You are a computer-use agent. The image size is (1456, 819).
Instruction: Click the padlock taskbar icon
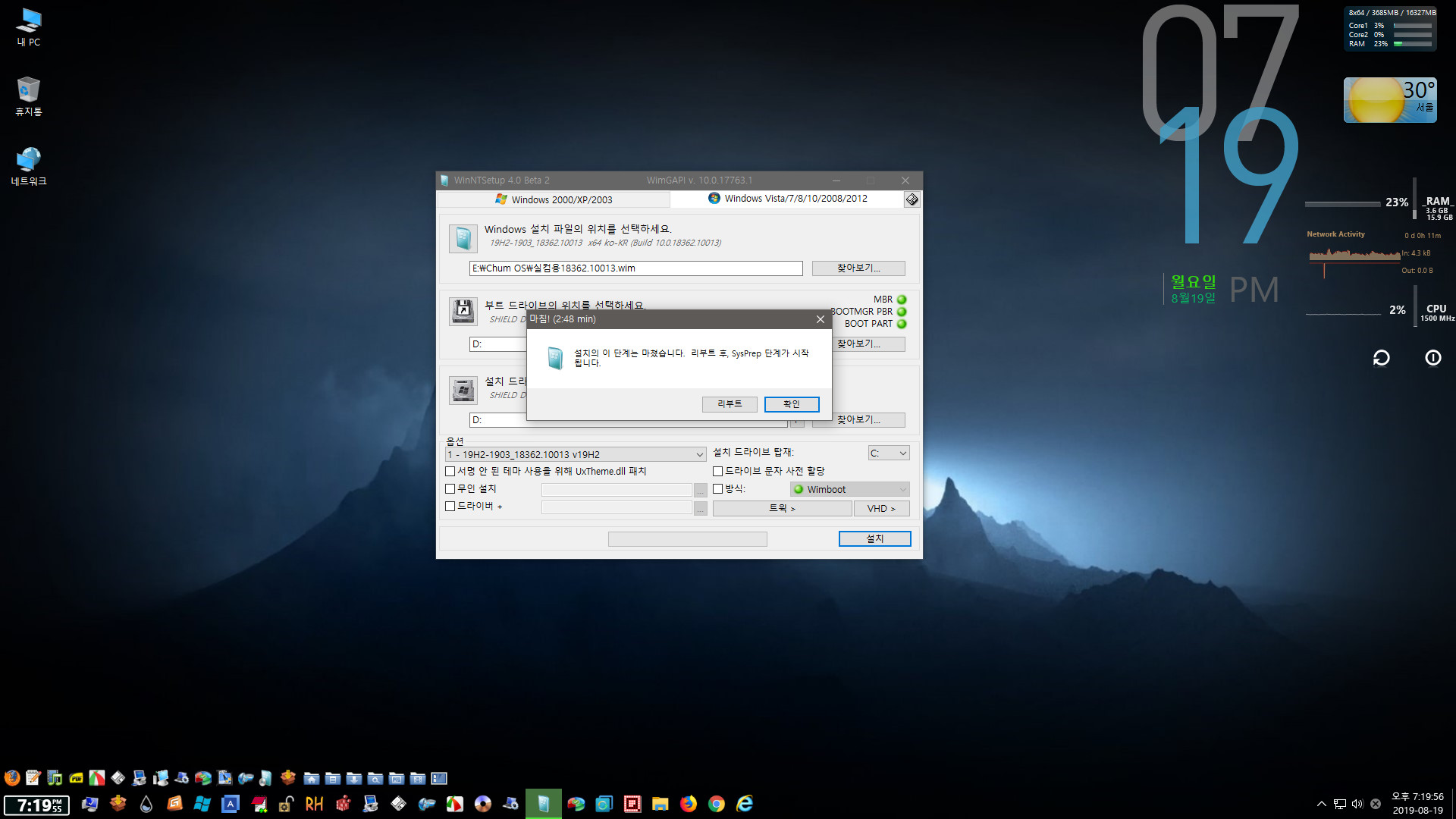pos(287,804)
